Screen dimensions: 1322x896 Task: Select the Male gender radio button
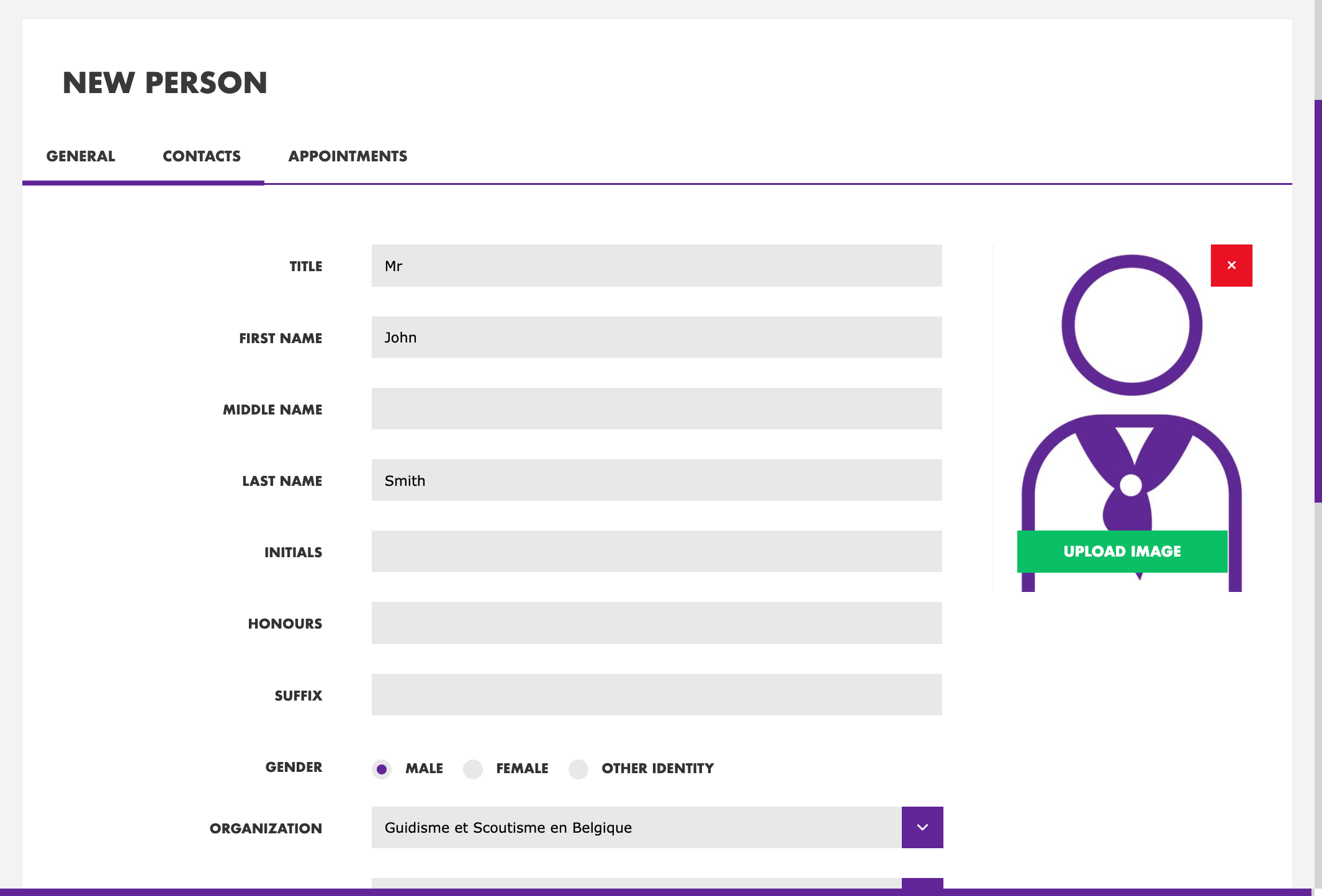(x=382, y=769)
